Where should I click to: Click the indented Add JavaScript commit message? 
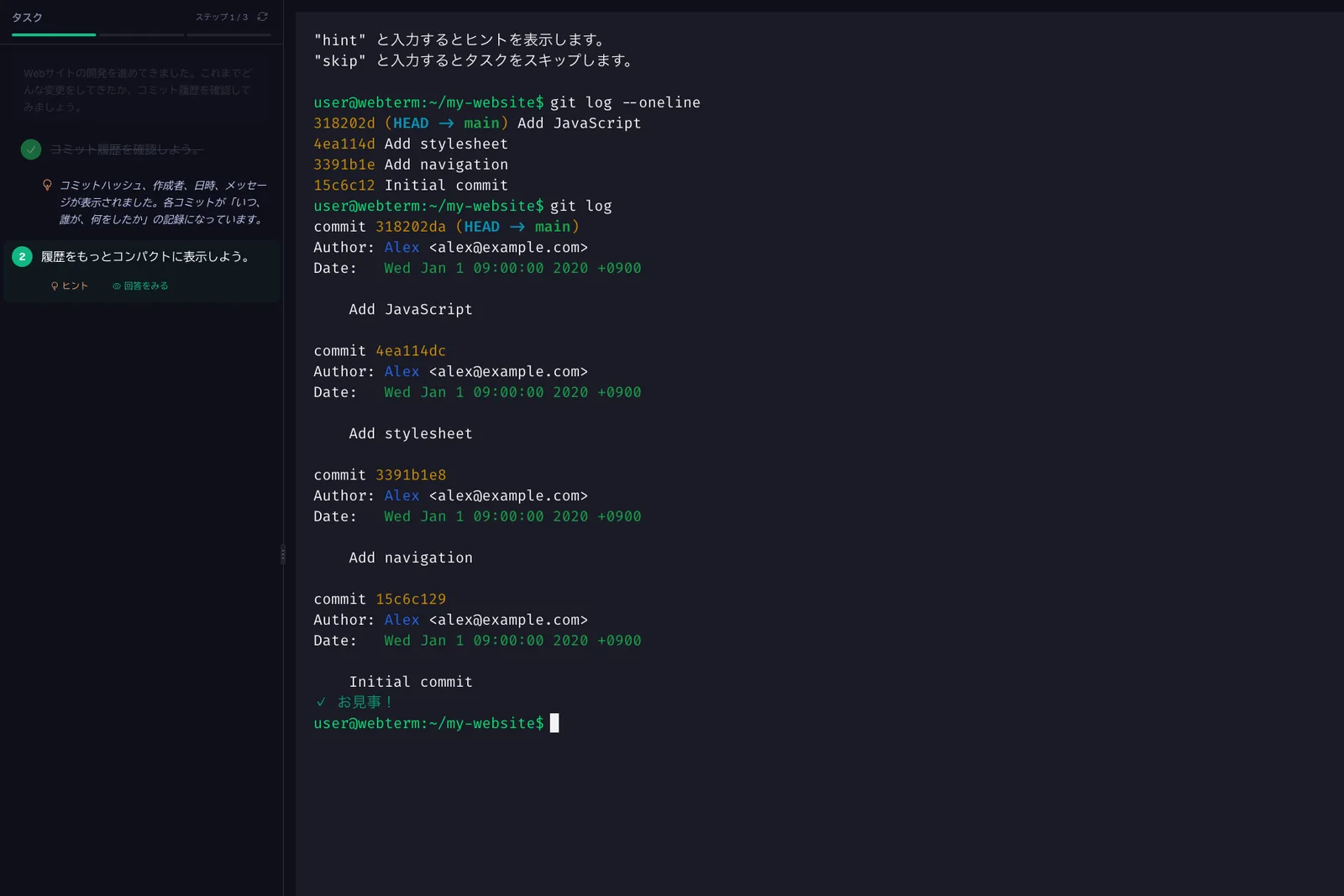point(411,310)
